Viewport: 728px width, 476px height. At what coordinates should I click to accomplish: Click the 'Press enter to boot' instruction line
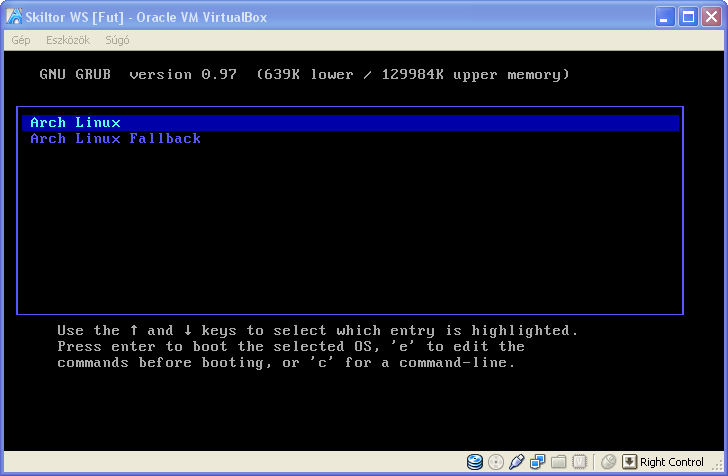[291, 346]
